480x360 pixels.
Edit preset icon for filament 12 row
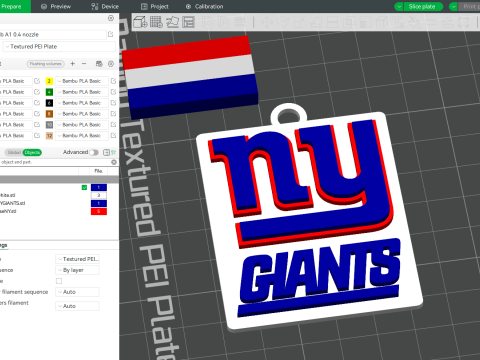[113, 136]
